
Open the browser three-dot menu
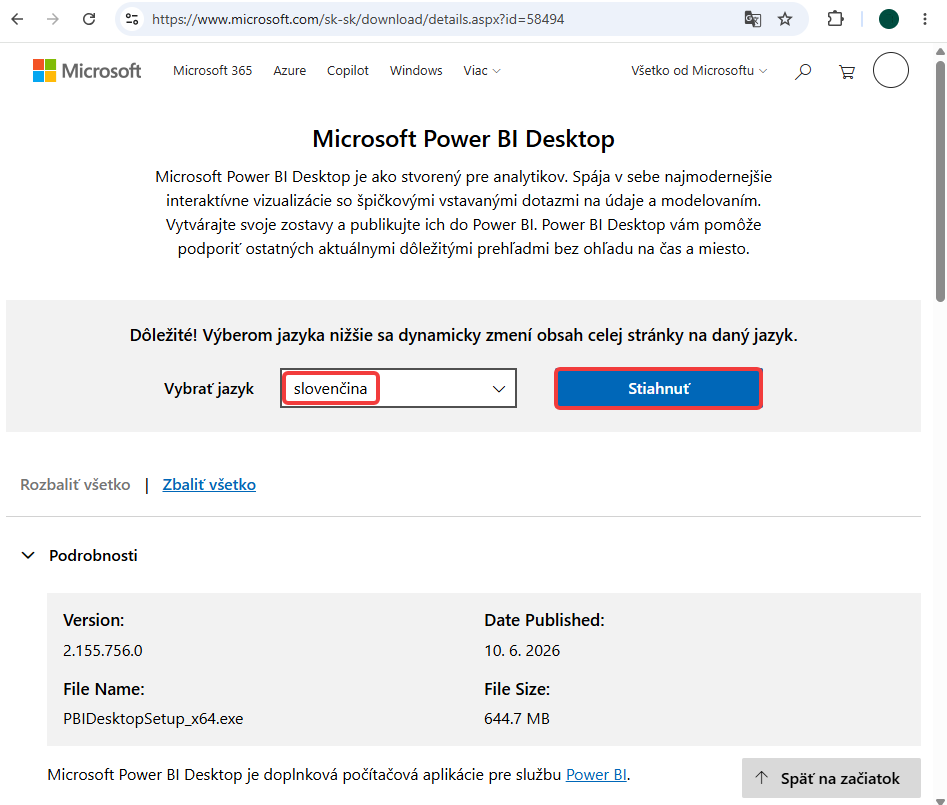tap(925, 19)
